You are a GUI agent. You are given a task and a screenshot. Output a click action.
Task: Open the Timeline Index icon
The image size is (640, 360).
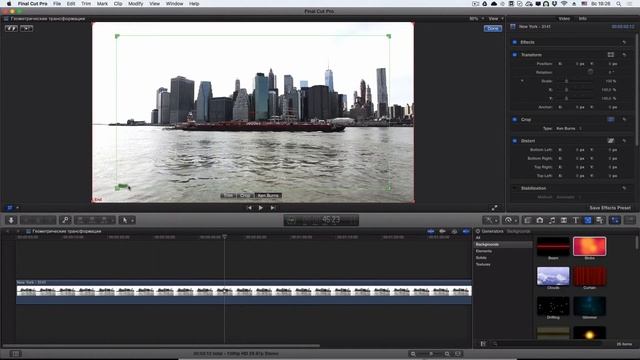coord(16,353)
